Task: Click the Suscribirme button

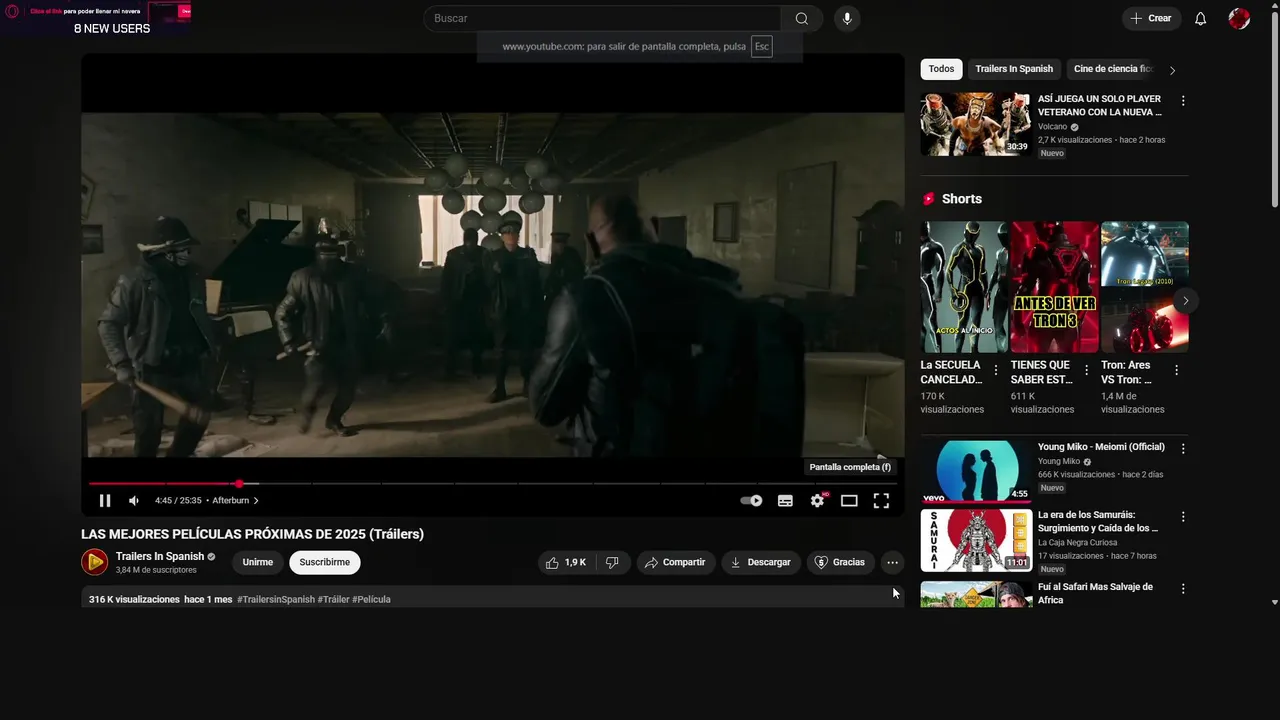Action: [325, 562]
